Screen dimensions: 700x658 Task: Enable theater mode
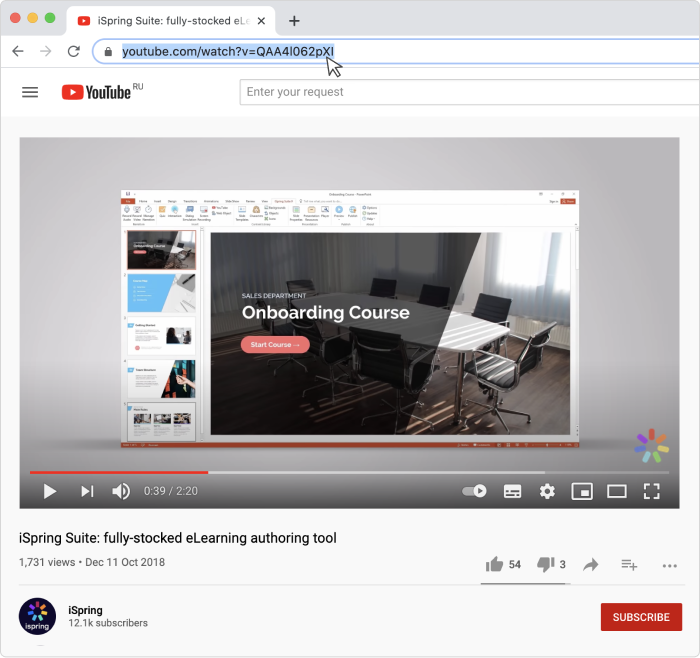[x=617, y=491]
